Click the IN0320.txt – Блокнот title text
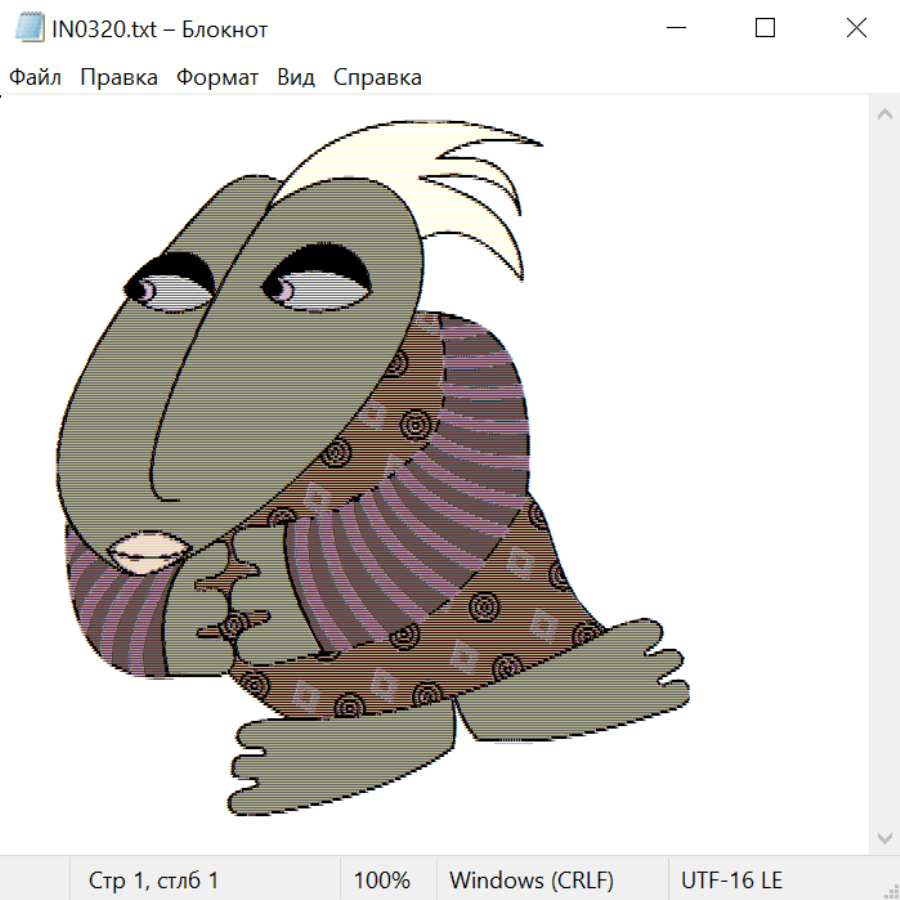 pyautogui.click(x=160, y=29)
